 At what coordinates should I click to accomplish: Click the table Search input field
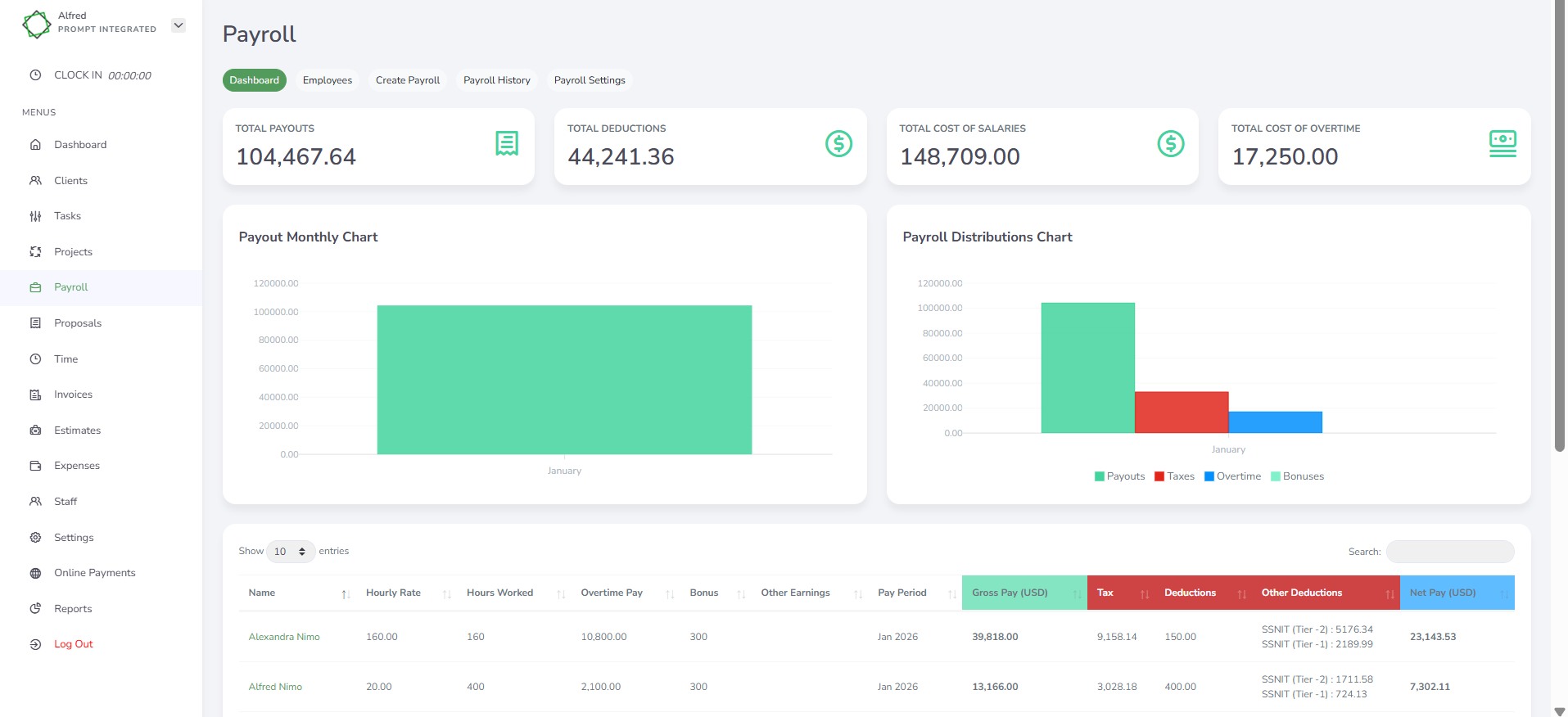tap(1449, 552)
